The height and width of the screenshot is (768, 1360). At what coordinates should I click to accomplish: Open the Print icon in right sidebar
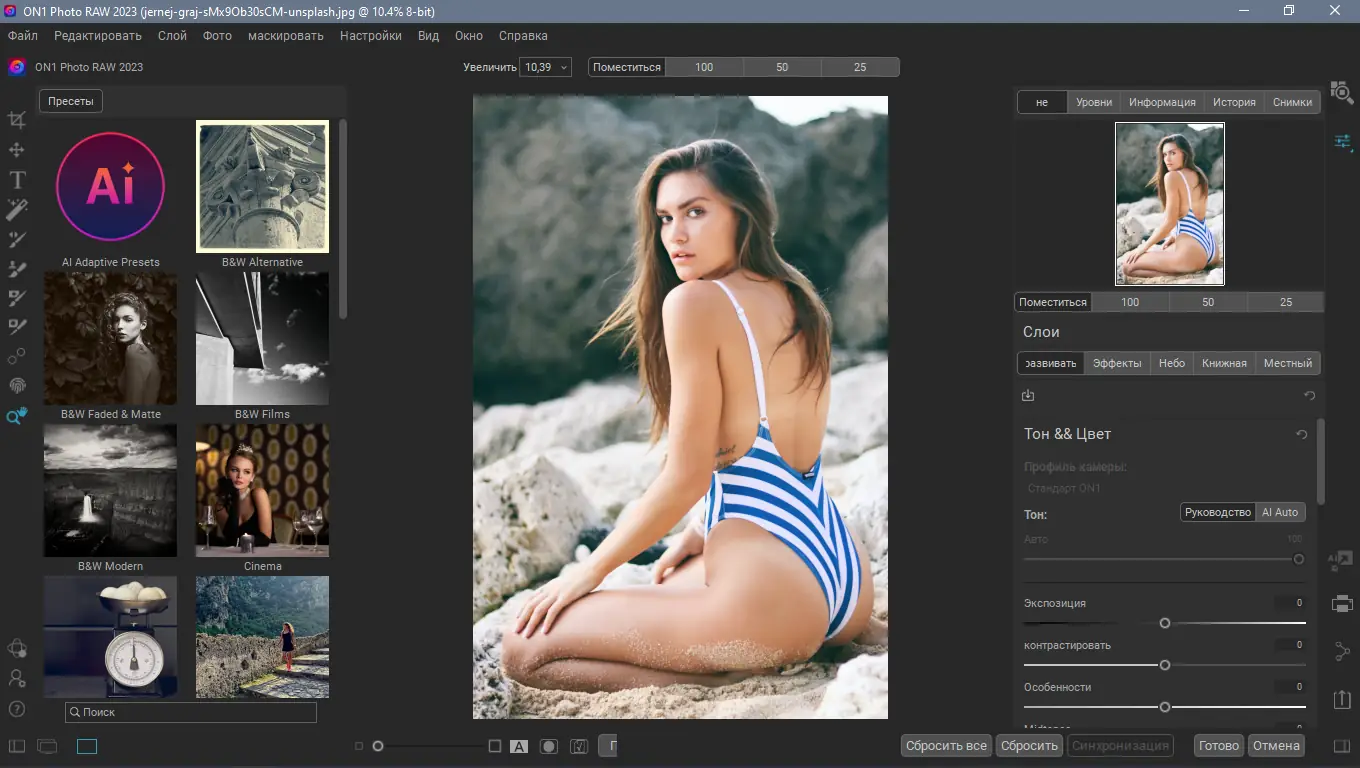click(x=1342, y=604)
